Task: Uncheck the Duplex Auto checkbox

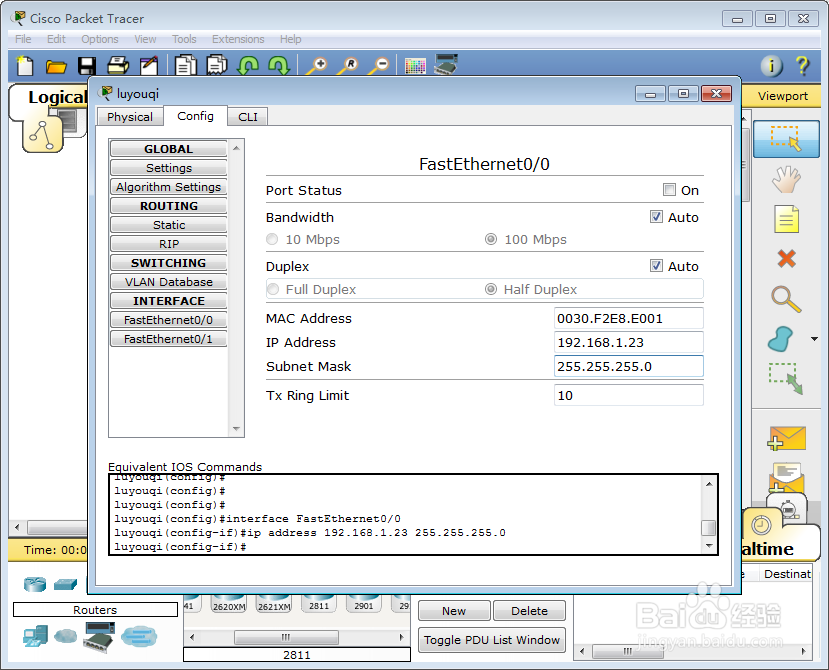Action: pos(656,266)
